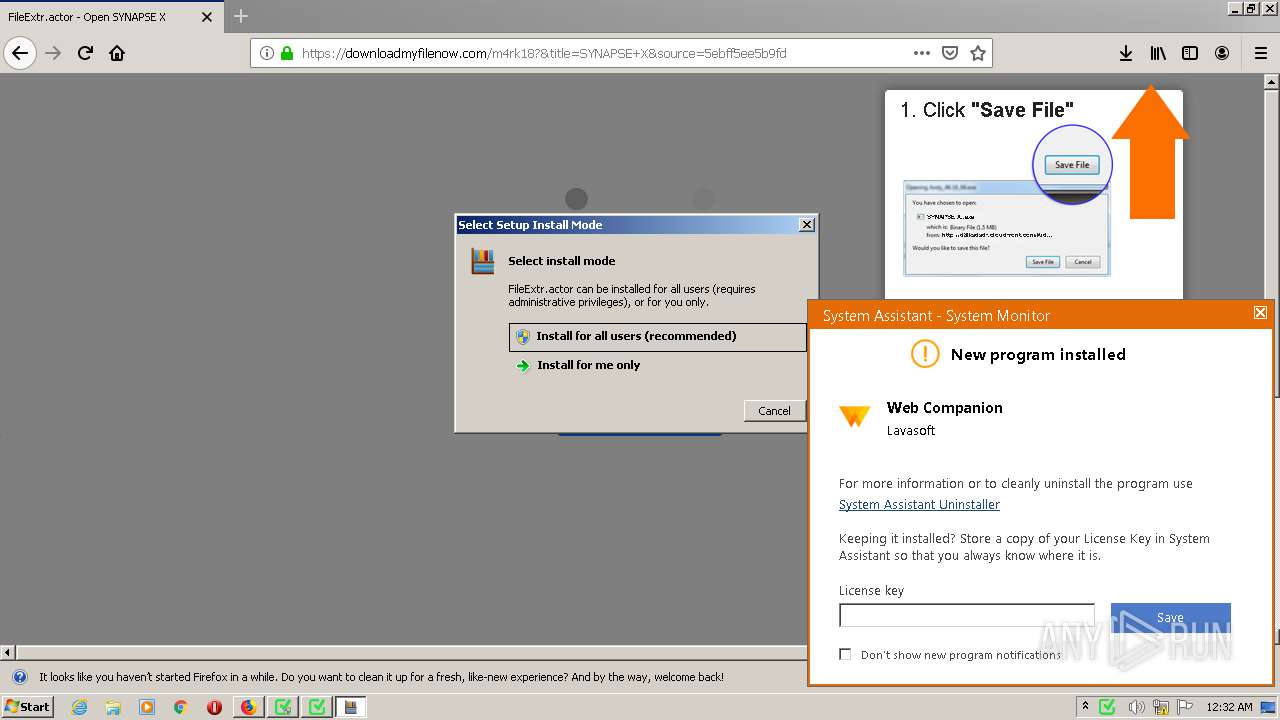Screen dimensions: 1280x720
Task: Open the network status tray icon
Action: pos(1161,707)
